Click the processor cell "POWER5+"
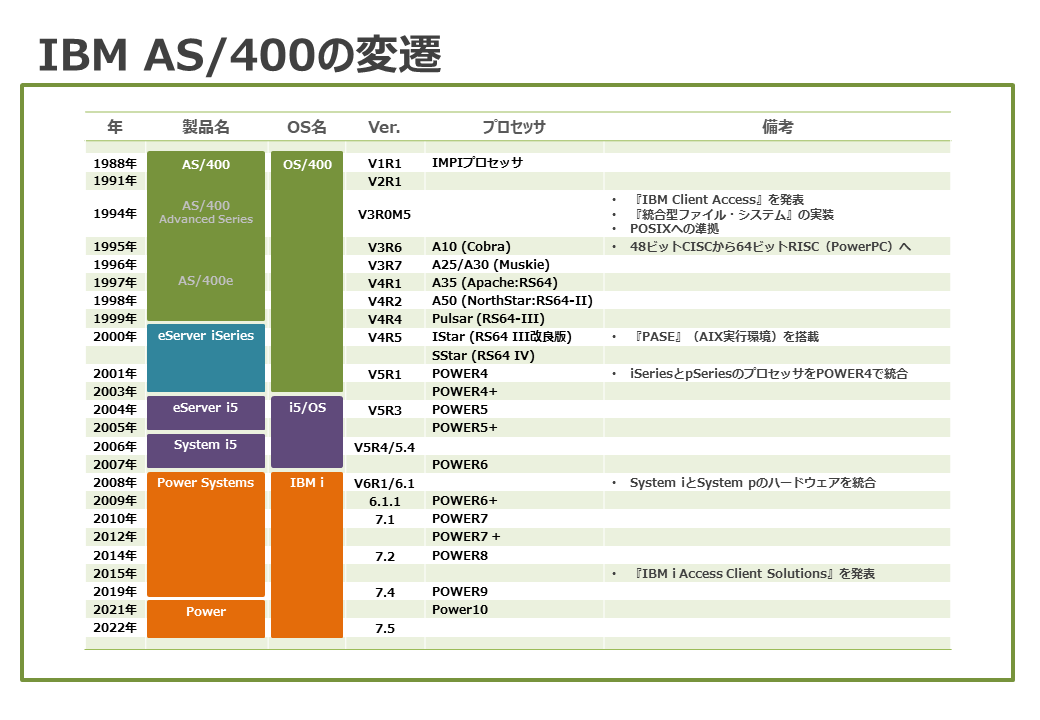Screen dimensions: 1040x720 [464, 428]
